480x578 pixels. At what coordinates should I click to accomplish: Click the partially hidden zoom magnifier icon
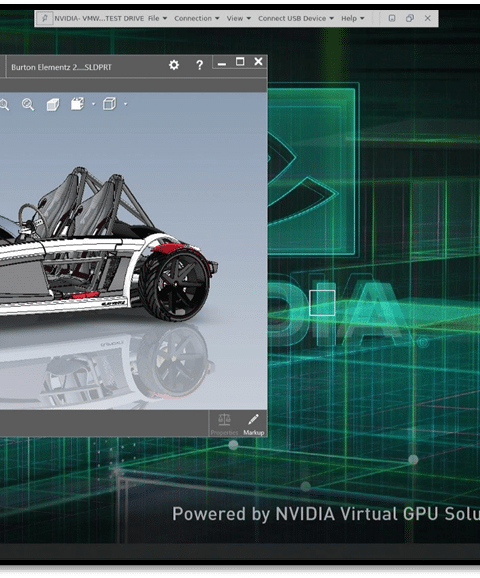coord(4,105)
